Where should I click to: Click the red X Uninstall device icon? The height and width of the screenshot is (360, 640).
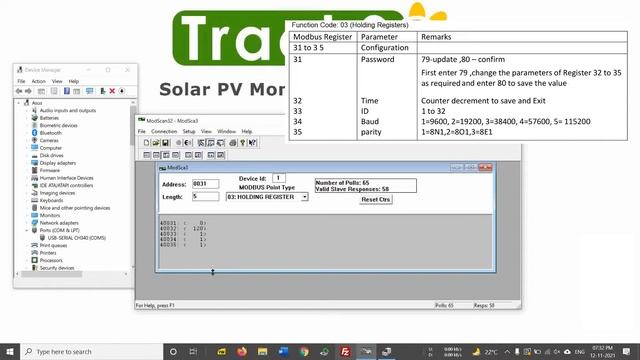point(112,91)
